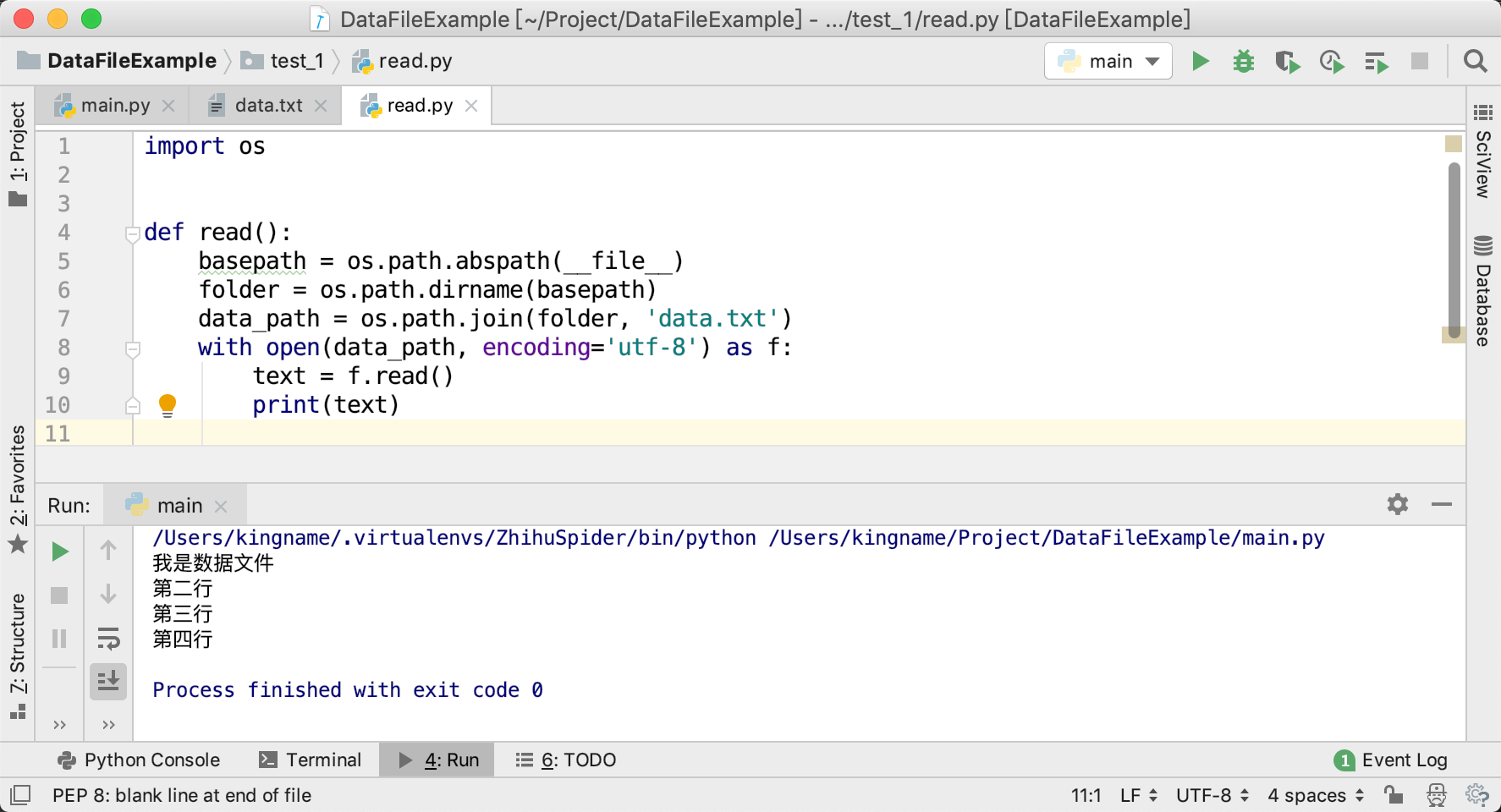The height and width of the screenshot is (812, 1501).
Task: Start debugging with the bug icon
Action: click(1243, 61)
